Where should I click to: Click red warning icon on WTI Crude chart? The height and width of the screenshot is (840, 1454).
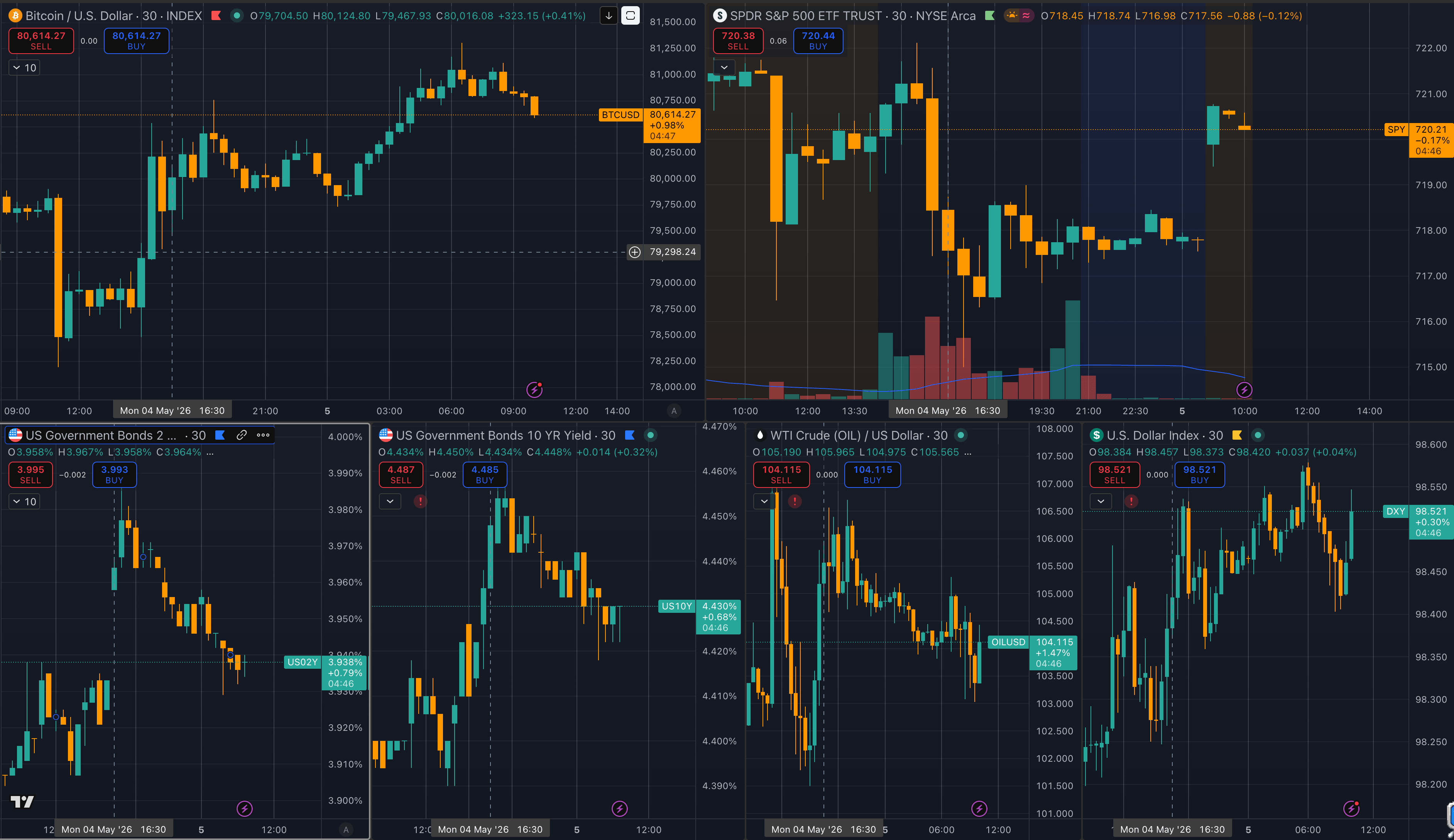[x=795, y=501]
